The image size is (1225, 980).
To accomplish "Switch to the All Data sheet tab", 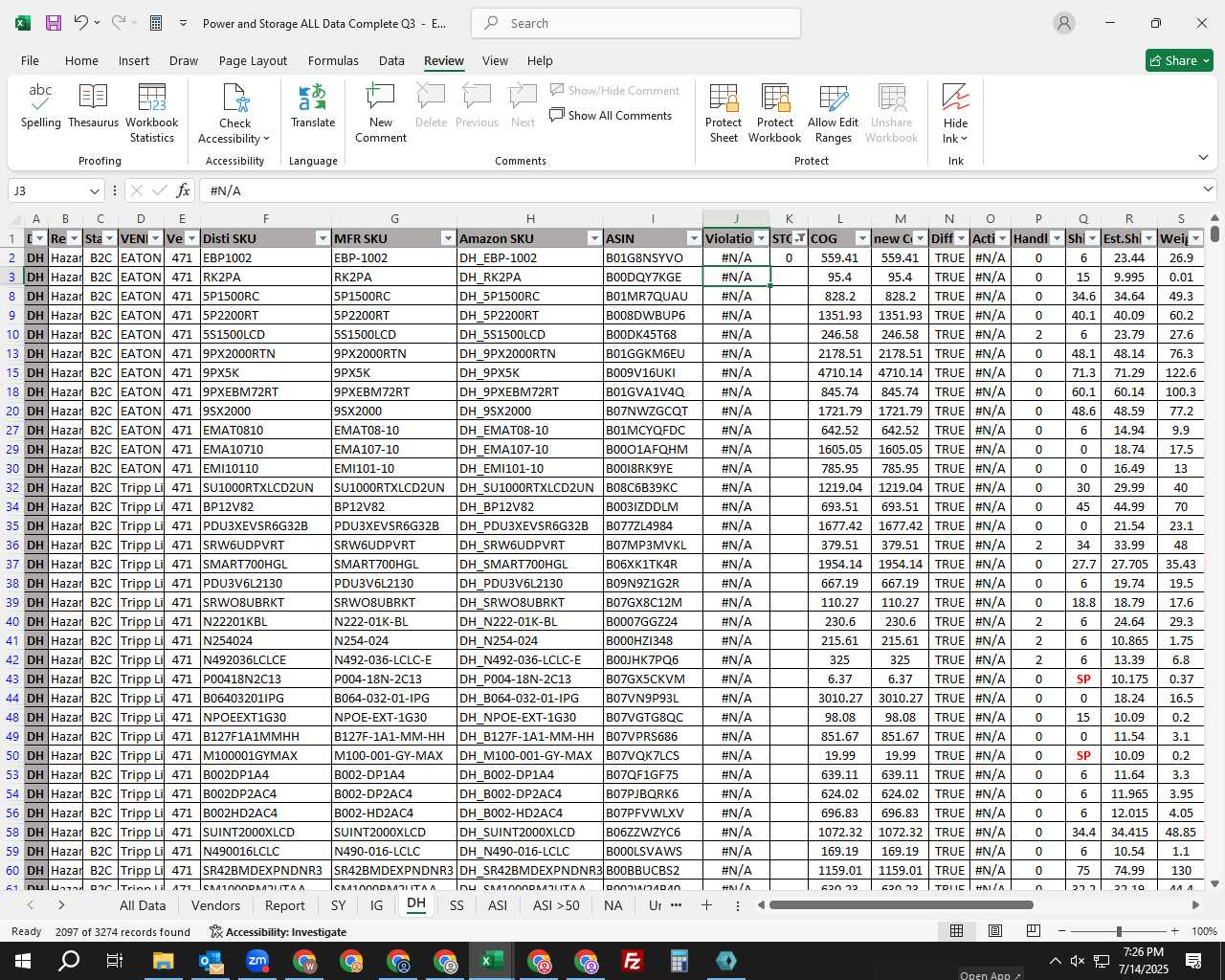I will coord(142,905).
